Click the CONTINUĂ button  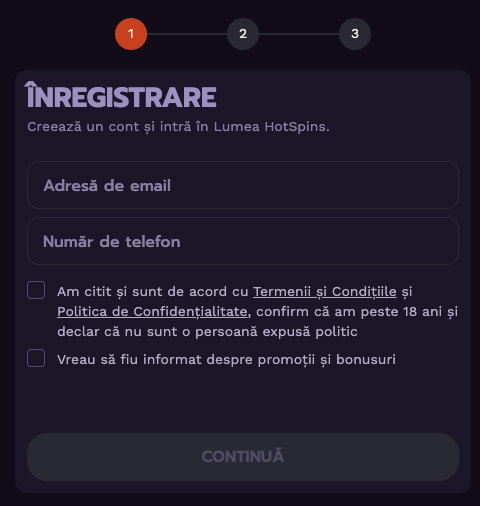pos(243,457)
